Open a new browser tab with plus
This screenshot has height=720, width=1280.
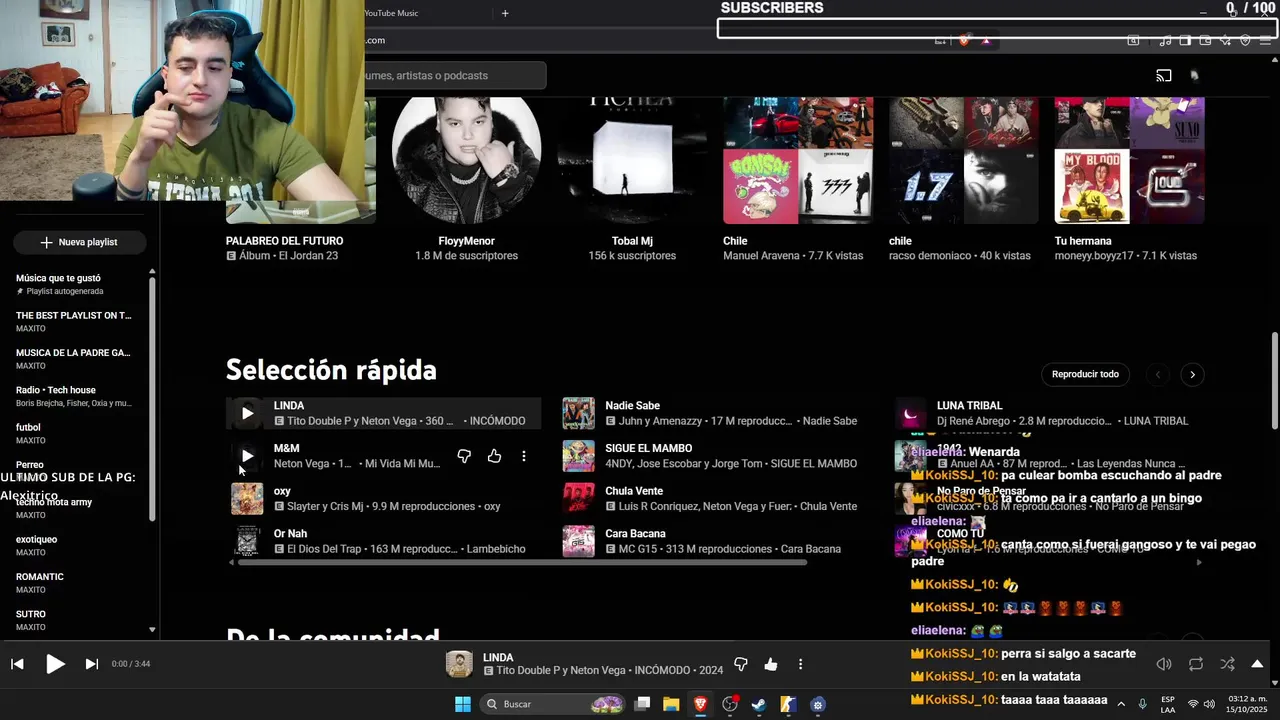coord(505,13)
